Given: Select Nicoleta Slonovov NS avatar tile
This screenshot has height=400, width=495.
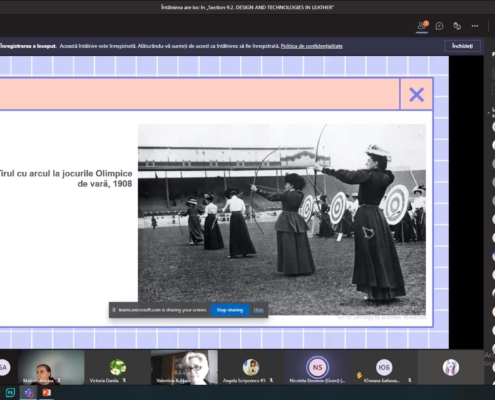Looking at the screenshot, I should tap(317, 367).
